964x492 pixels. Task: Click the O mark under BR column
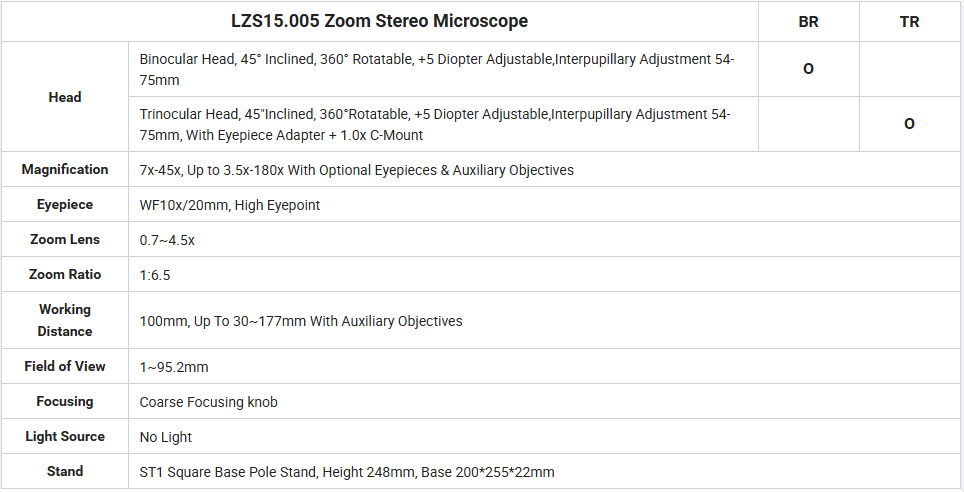click(x=808, y=69)
